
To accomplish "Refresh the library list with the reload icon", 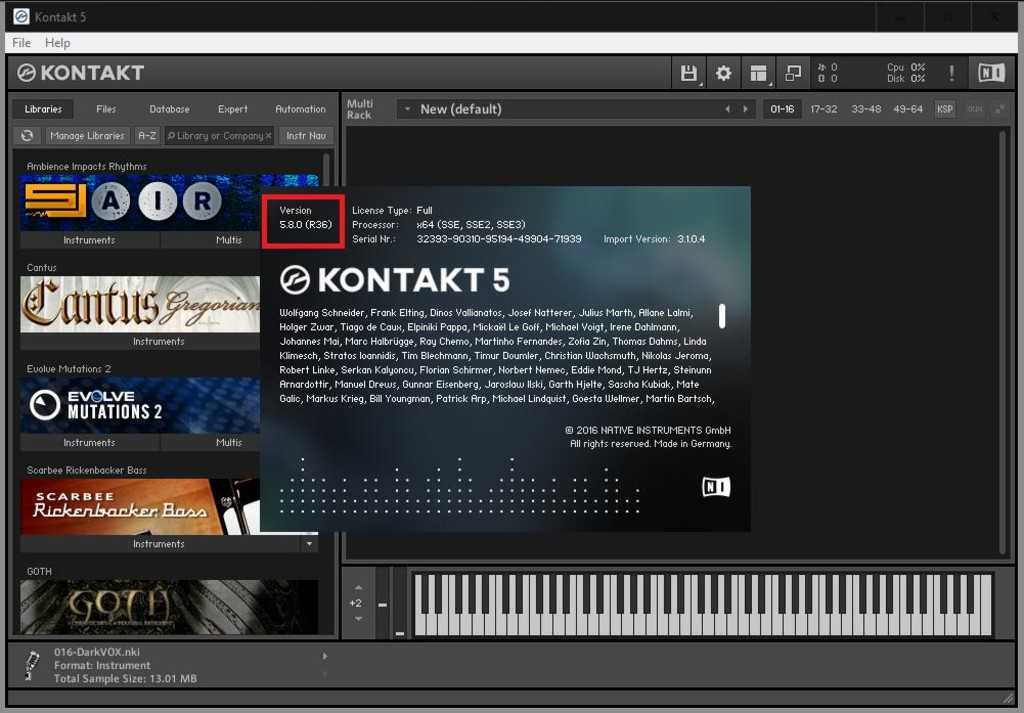I will 27,136.
